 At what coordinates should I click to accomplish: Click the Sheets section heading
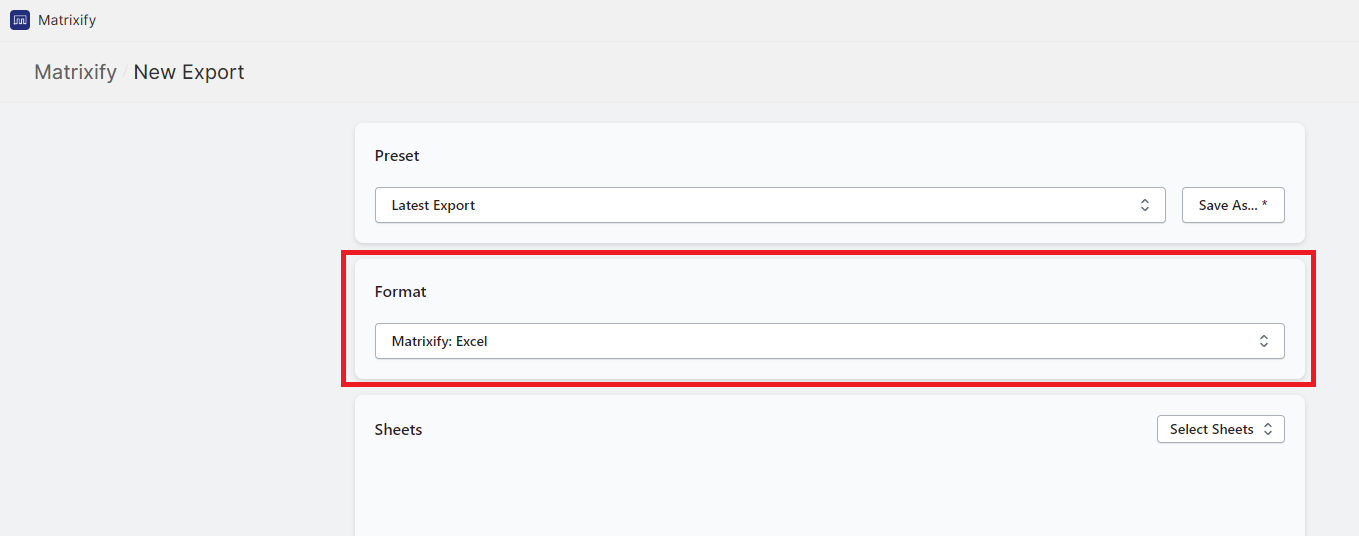(398, 430)
